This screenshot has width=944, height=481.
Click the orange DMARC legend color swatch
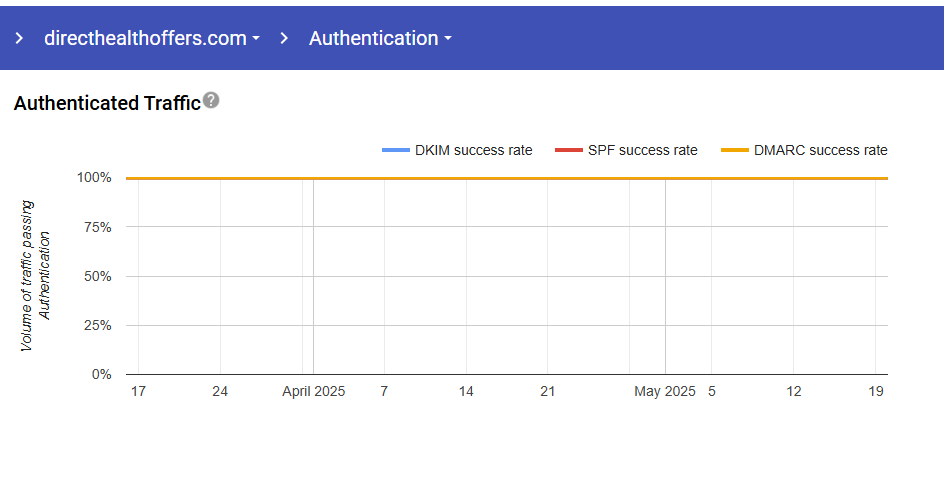tap(736, 150)
